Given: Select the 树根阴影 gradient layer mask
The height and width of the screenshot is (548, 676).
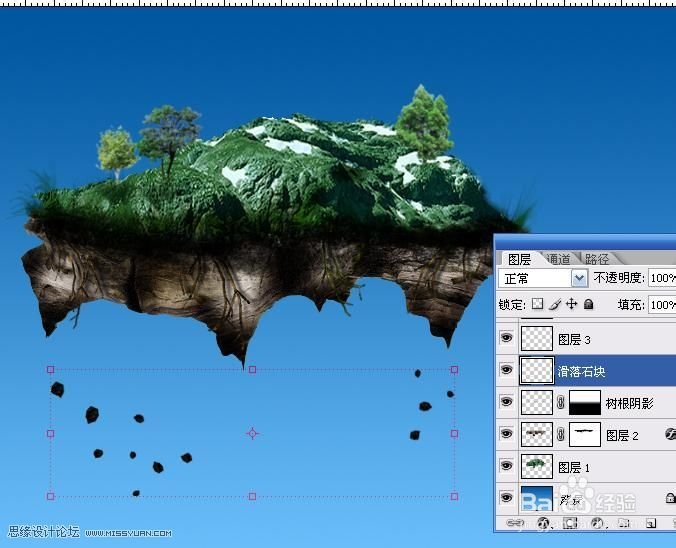Looking at the screenshot, I should coord(585,402).
